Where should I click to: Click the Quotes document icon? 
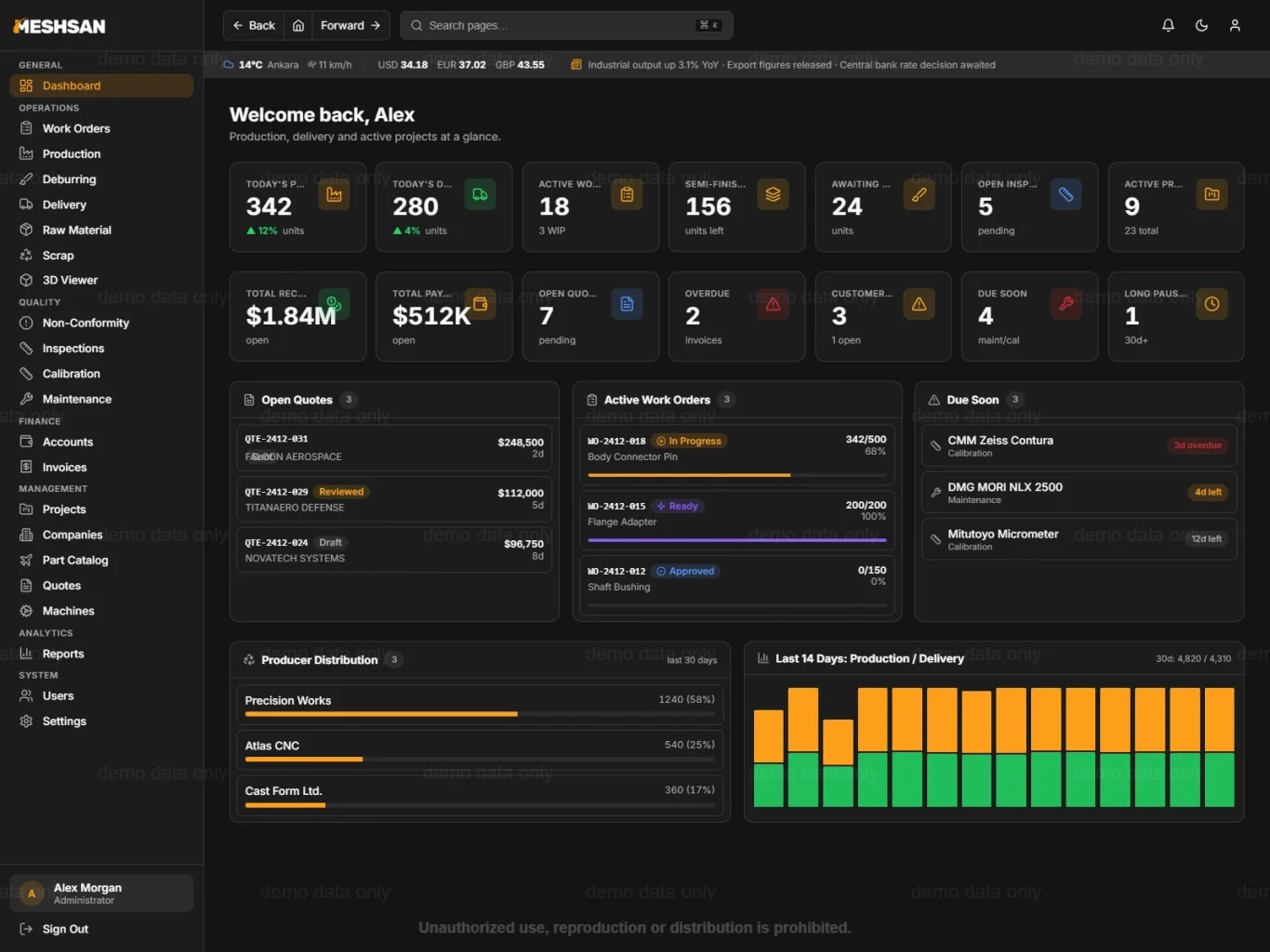coord(26,586)
